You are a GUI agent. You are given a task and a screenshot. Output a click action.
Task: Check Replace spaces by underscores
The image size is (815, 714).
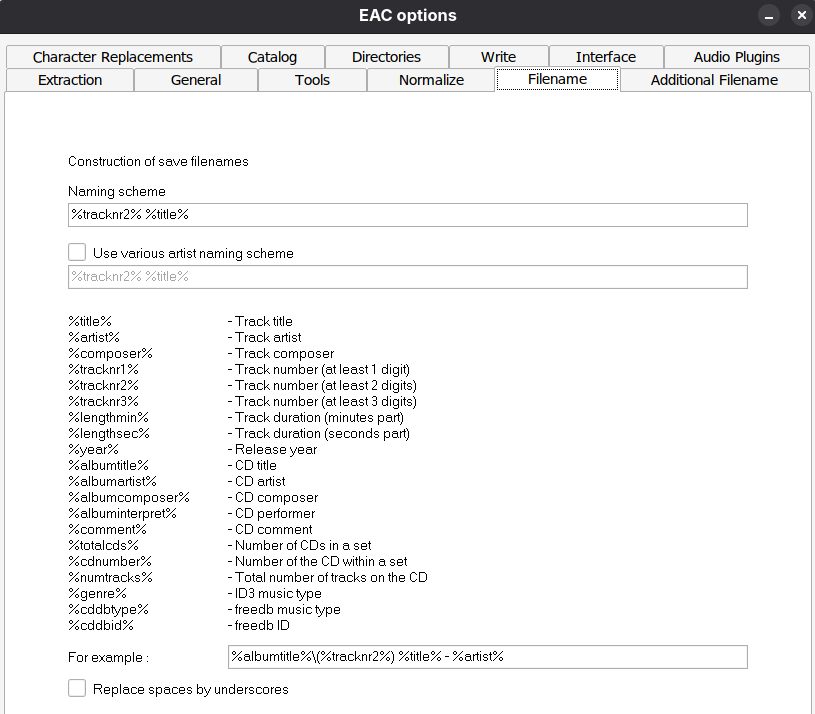tap(77, 688)
